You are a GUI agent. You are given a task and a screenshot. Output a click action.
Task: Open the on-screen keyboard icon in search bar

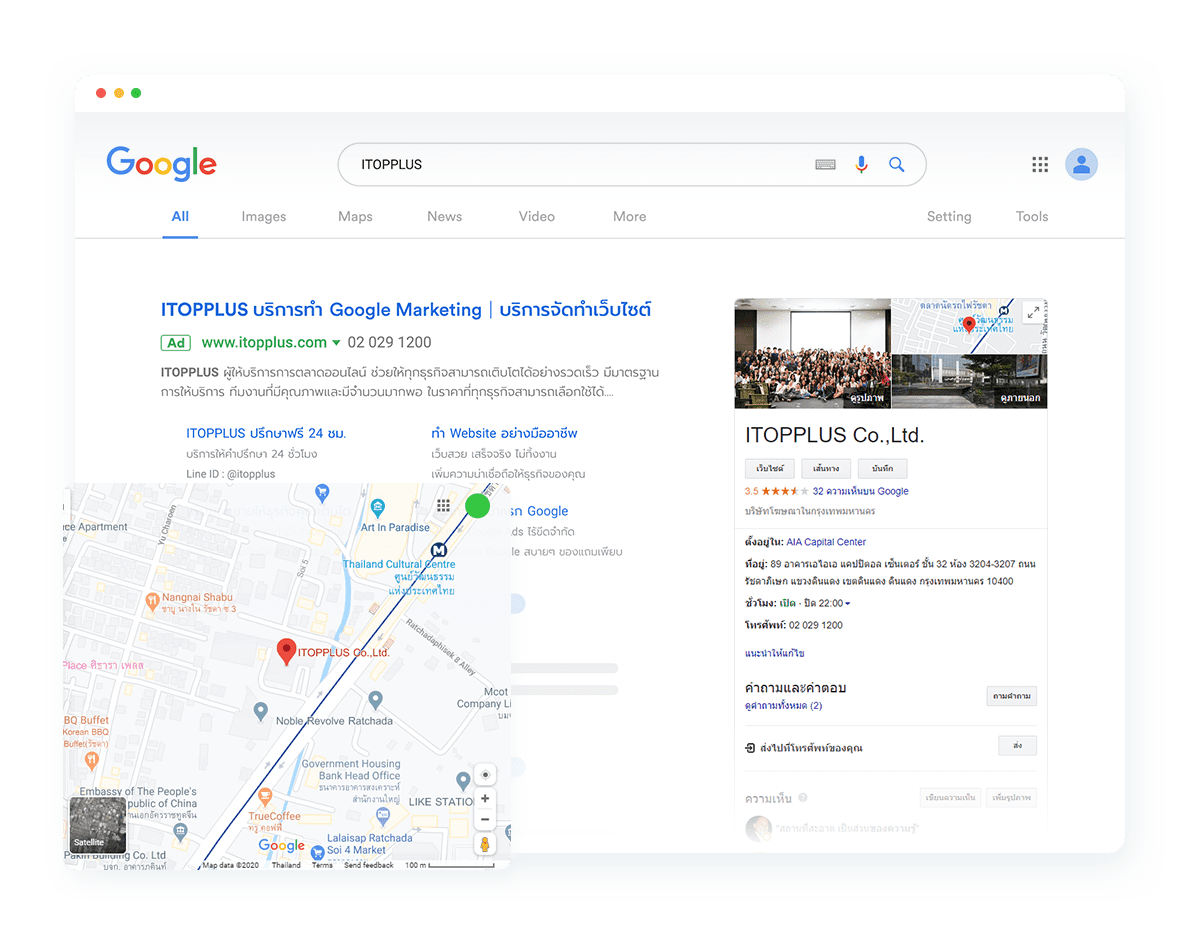point(825,165)
